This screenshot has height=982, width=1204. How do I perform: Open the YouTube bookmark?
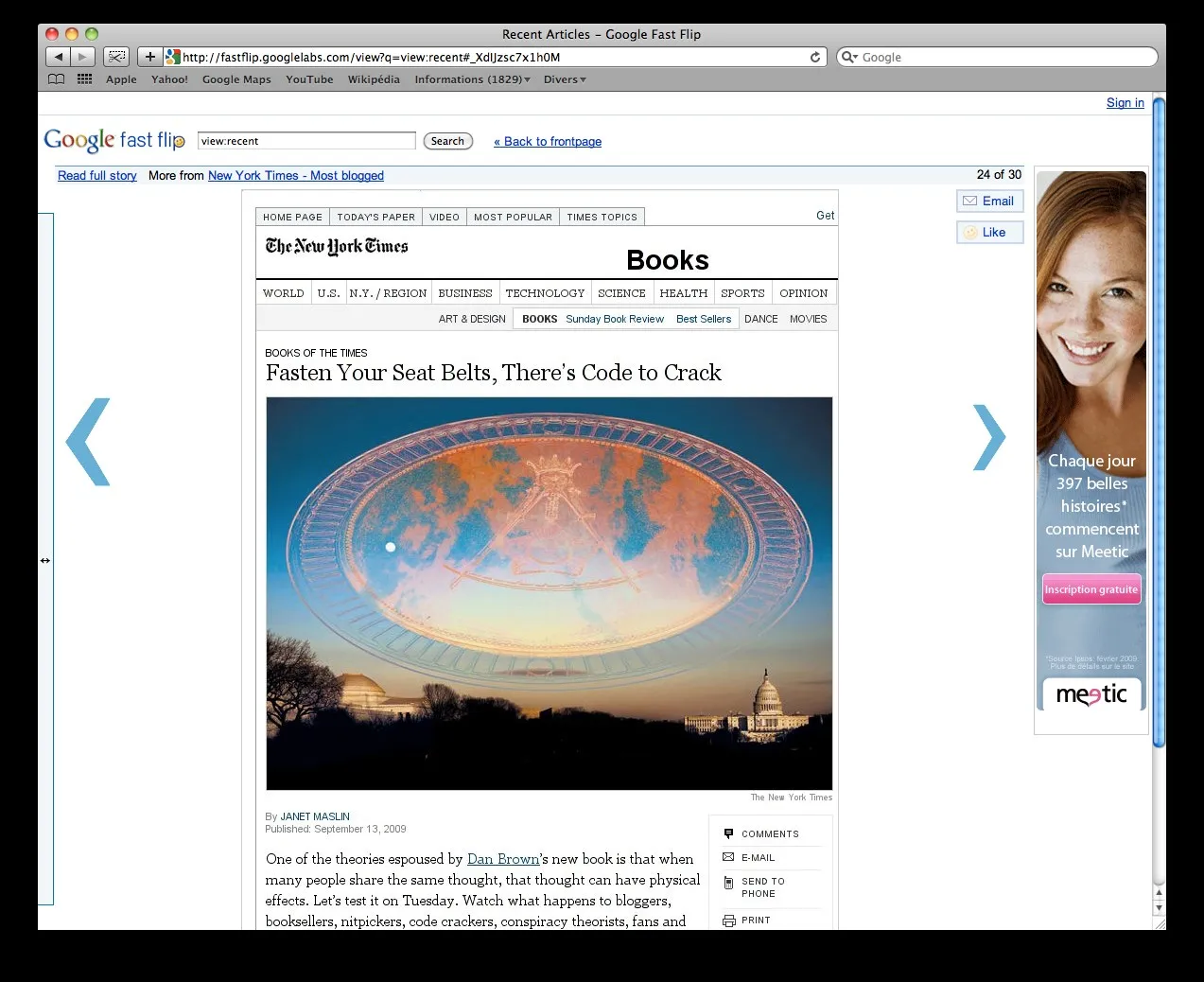click(x=309, y=79)
